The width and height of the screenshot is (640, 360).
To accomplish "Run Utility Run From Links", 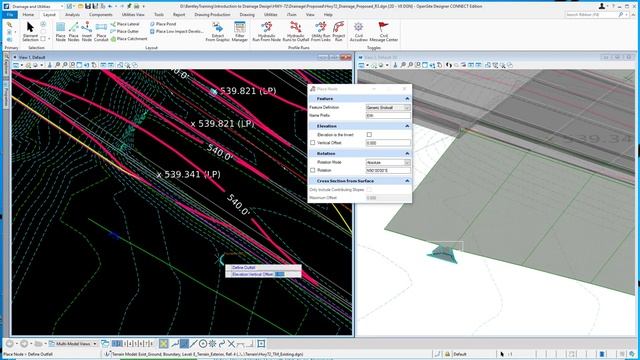I will pos(320,32).
